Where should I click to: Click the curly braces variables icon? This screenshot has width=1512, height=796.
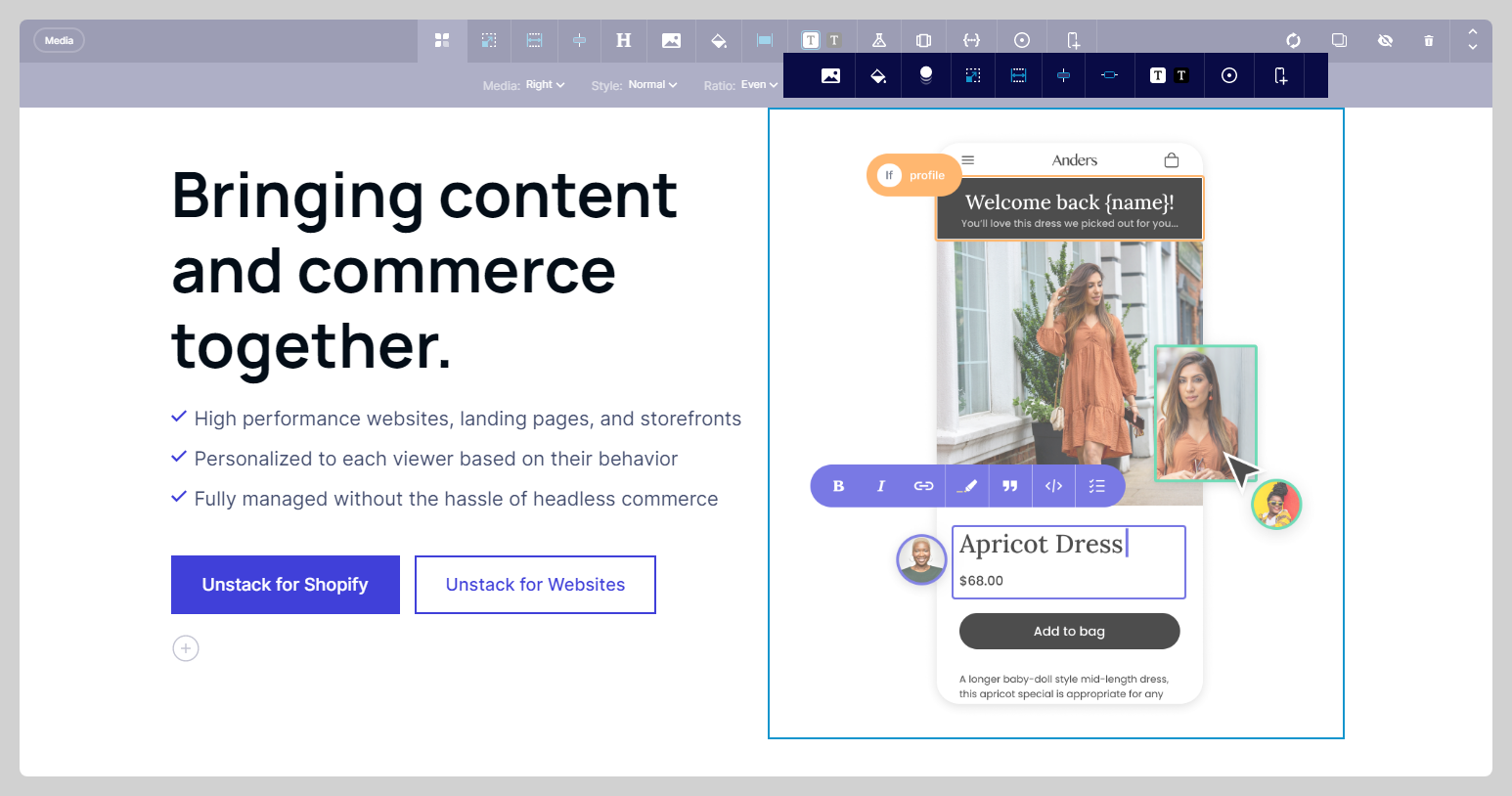[x=971, y=40]
